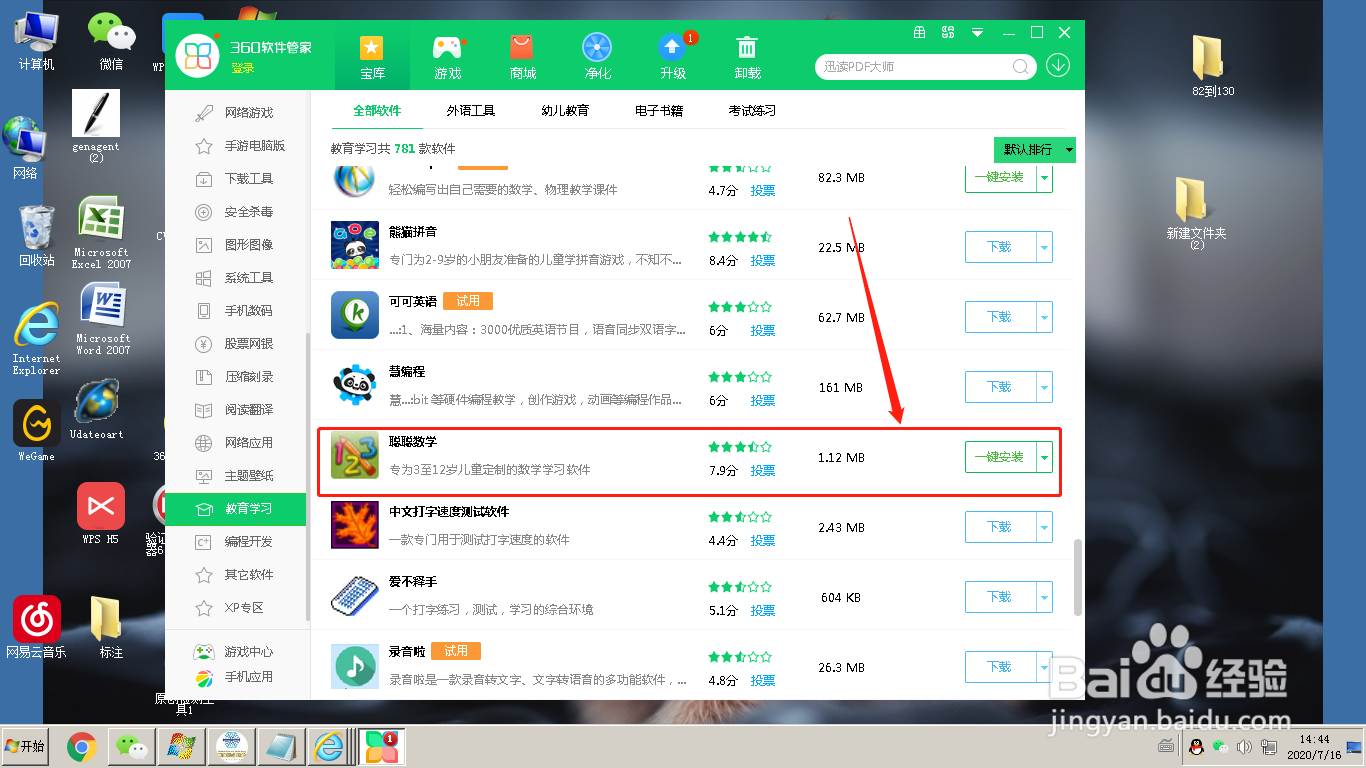Click the software list vertical scrollbar
The width and height of the screenshot is (1366, 768).
click(1077, 578)
